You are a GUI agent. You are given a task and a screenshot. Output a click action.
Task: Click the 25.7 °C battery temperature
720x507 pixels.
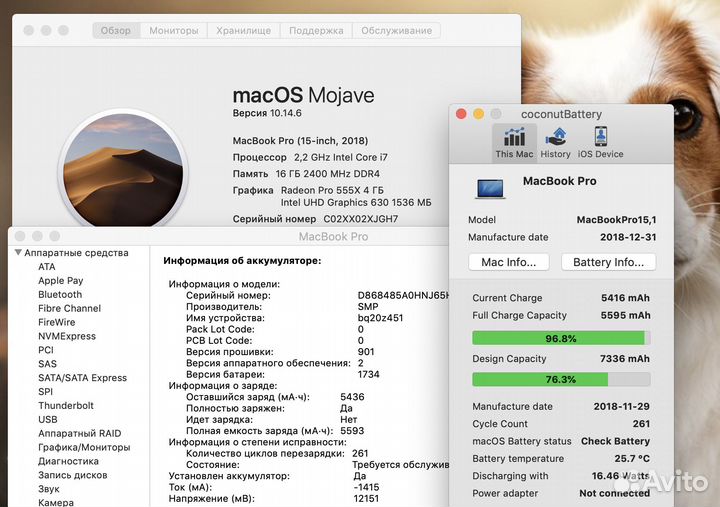click(632, 458)
